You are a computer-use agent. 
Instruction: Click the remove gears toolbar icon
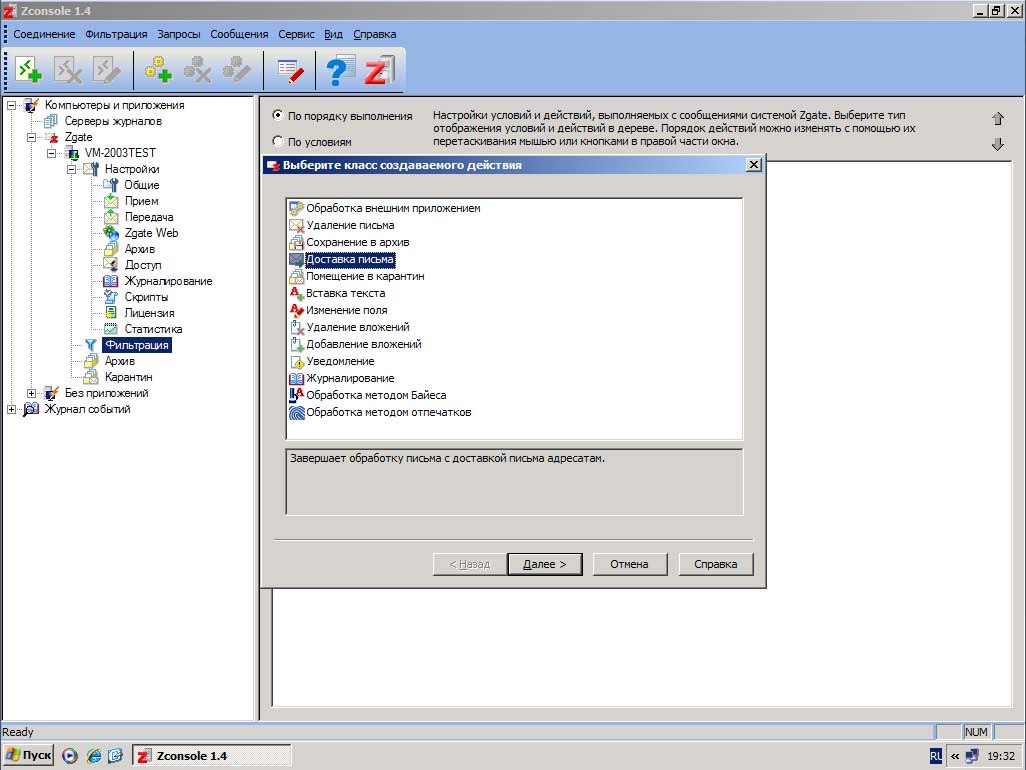197,70
